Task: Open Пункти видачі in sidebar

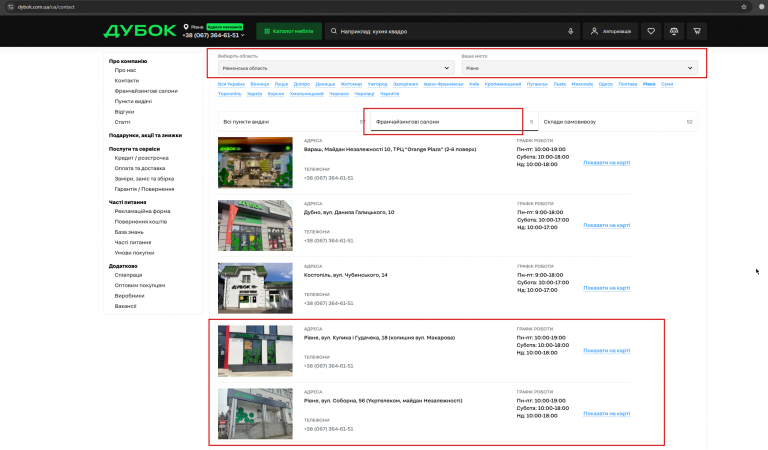Action: click(133, 101)
